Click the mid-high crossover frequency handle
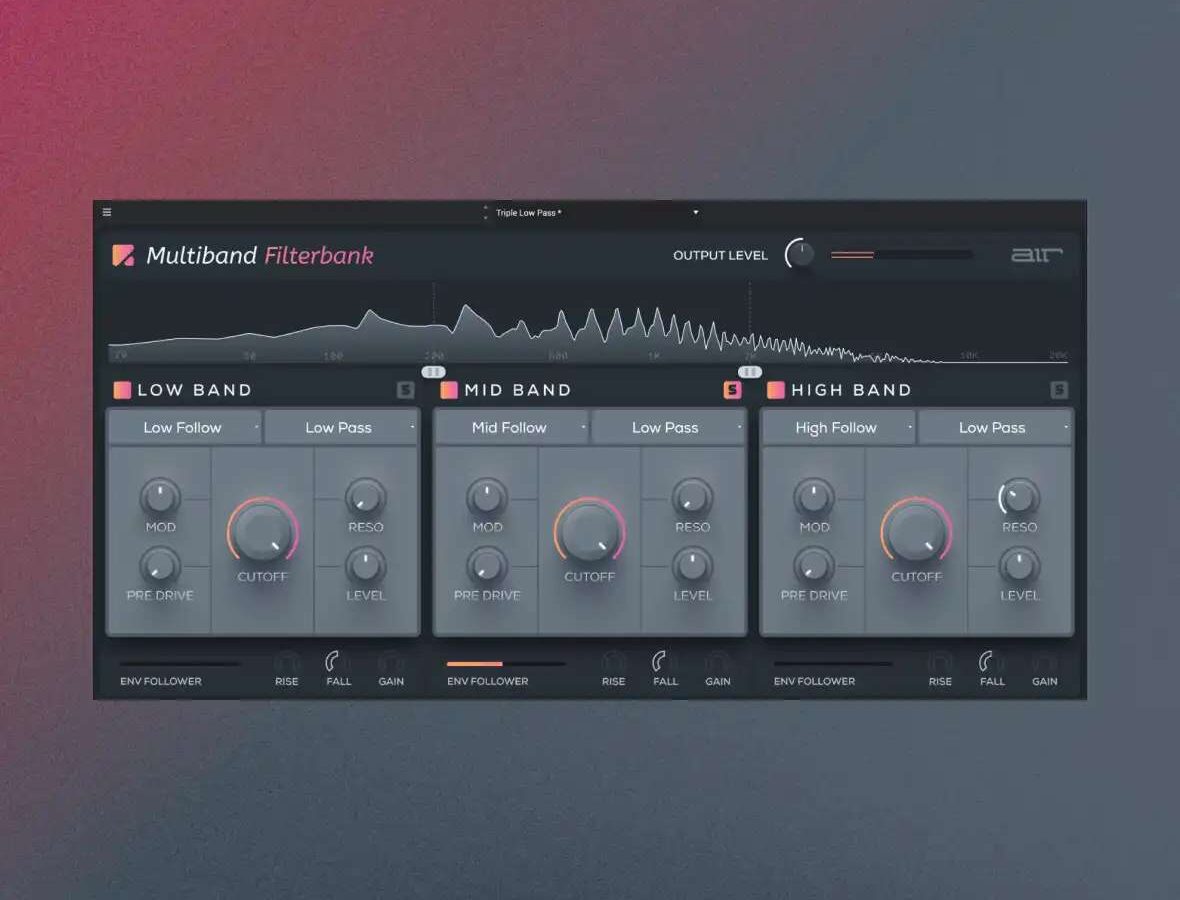The image size is (1180, 900). click(750, 371)
